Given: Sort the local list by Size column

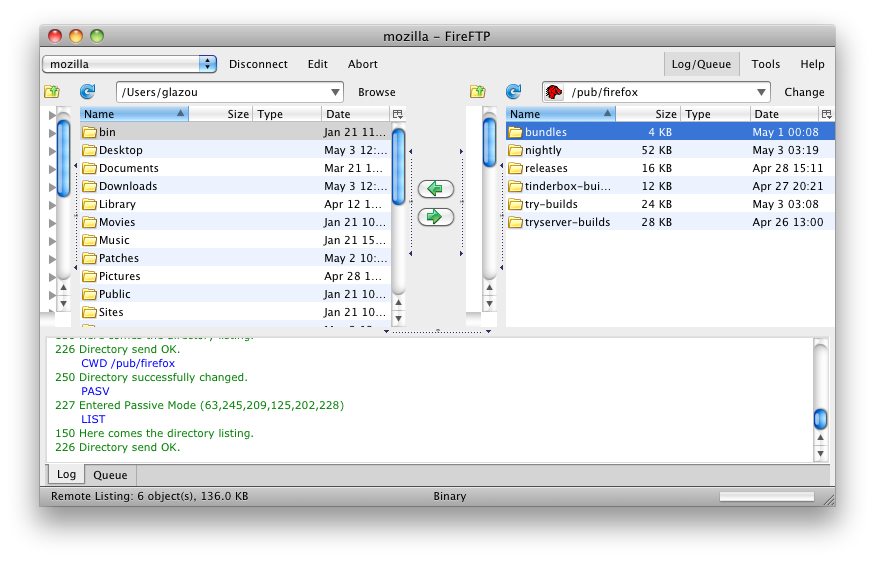Looking at the screenshot, I should (x=221, y=114).
